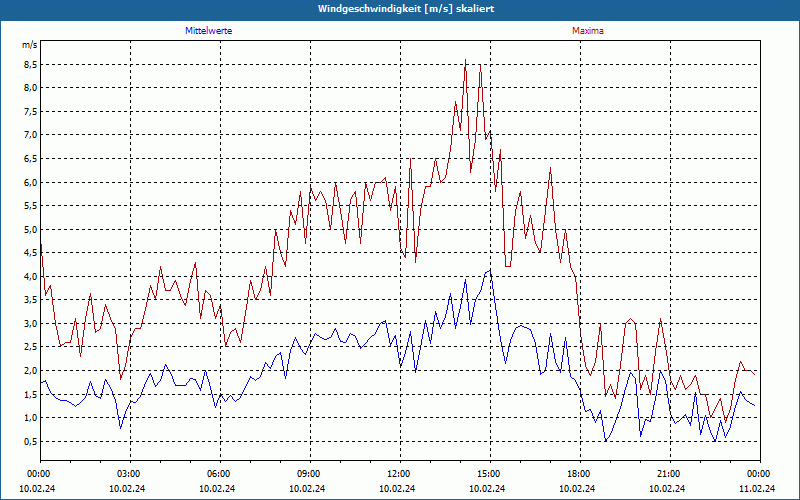Click the '00:00' time label above 10.02.24
Screen dimensions: 800x500
click(38, 474)
